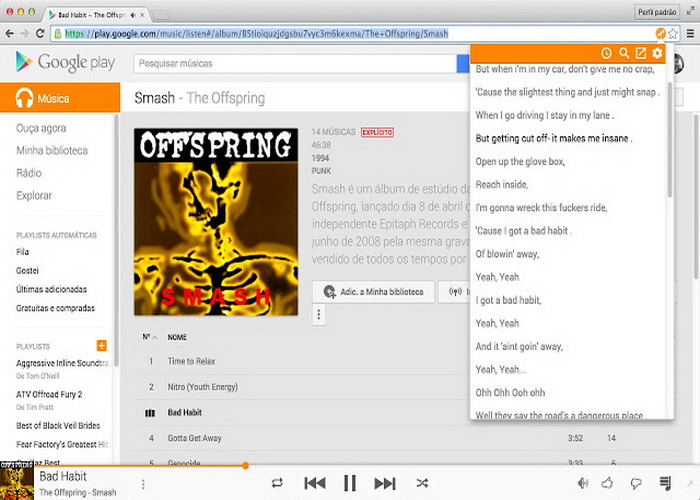Open Últimas adicionadas playlist

(x=51, y=289)
